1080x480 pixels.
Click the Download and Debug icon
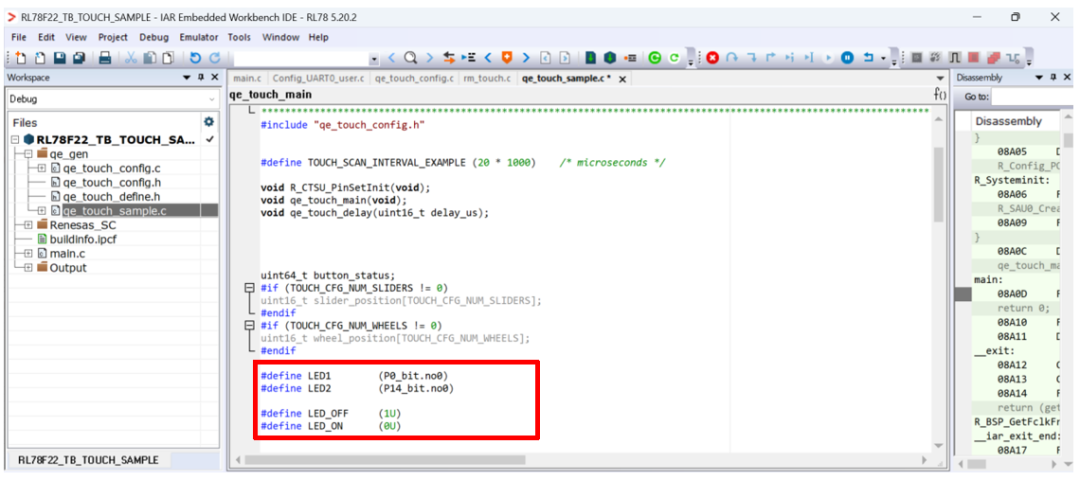tap(655, 59)
